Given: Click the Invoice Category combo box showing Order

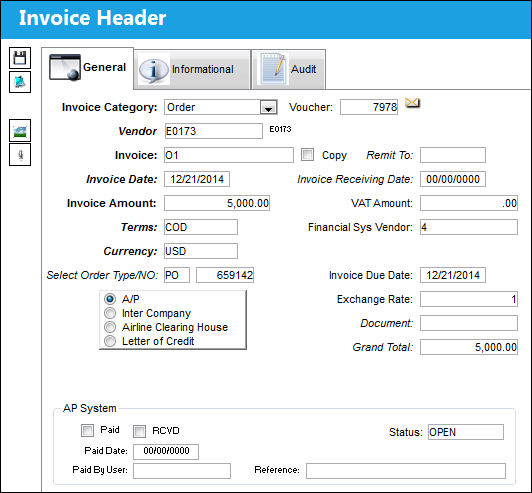Looking at the screenshot, I should coord(221,107).
